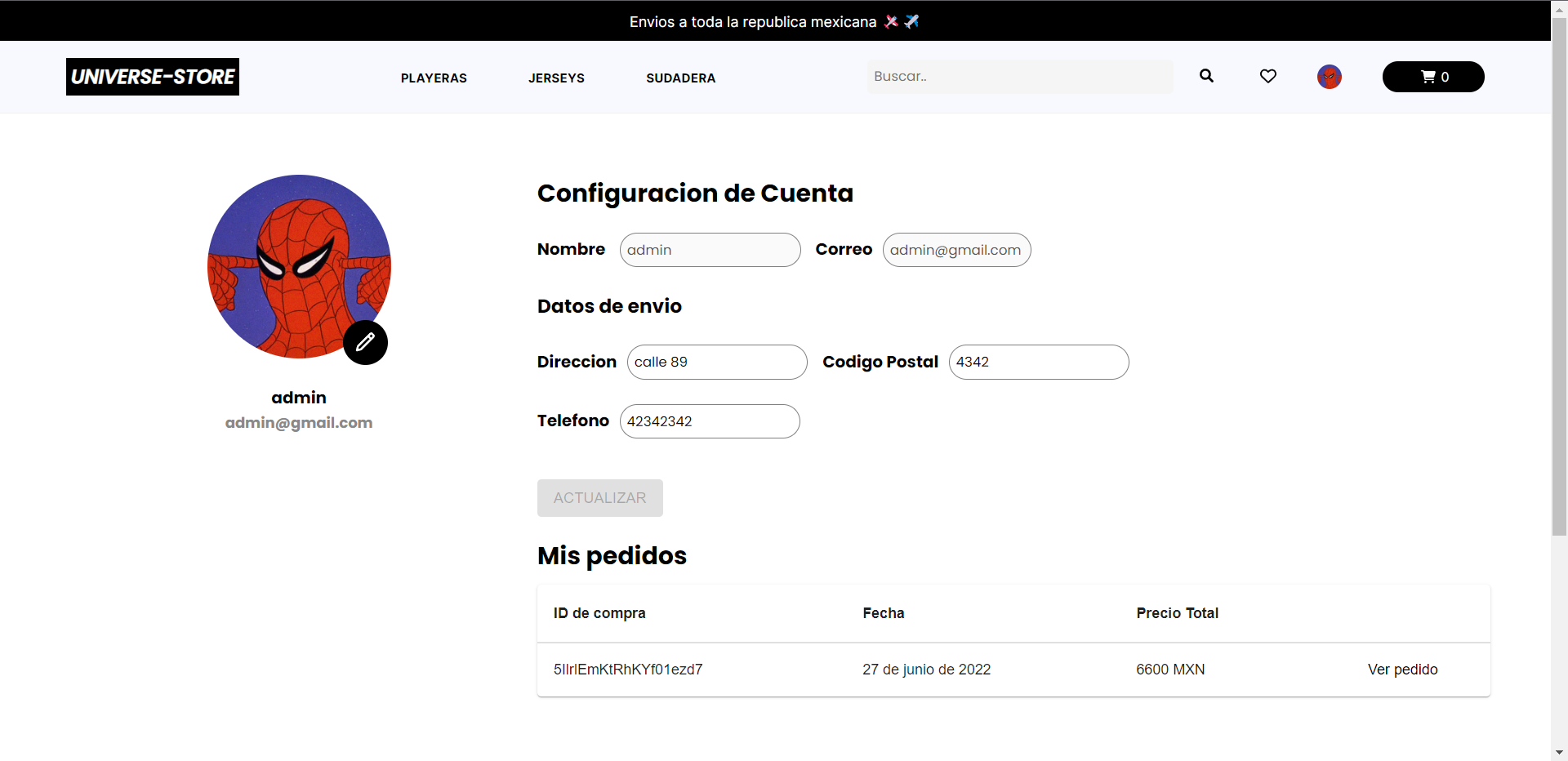Click the pencil edit photo icon
1568x761 pixels.
click(365, 342)
